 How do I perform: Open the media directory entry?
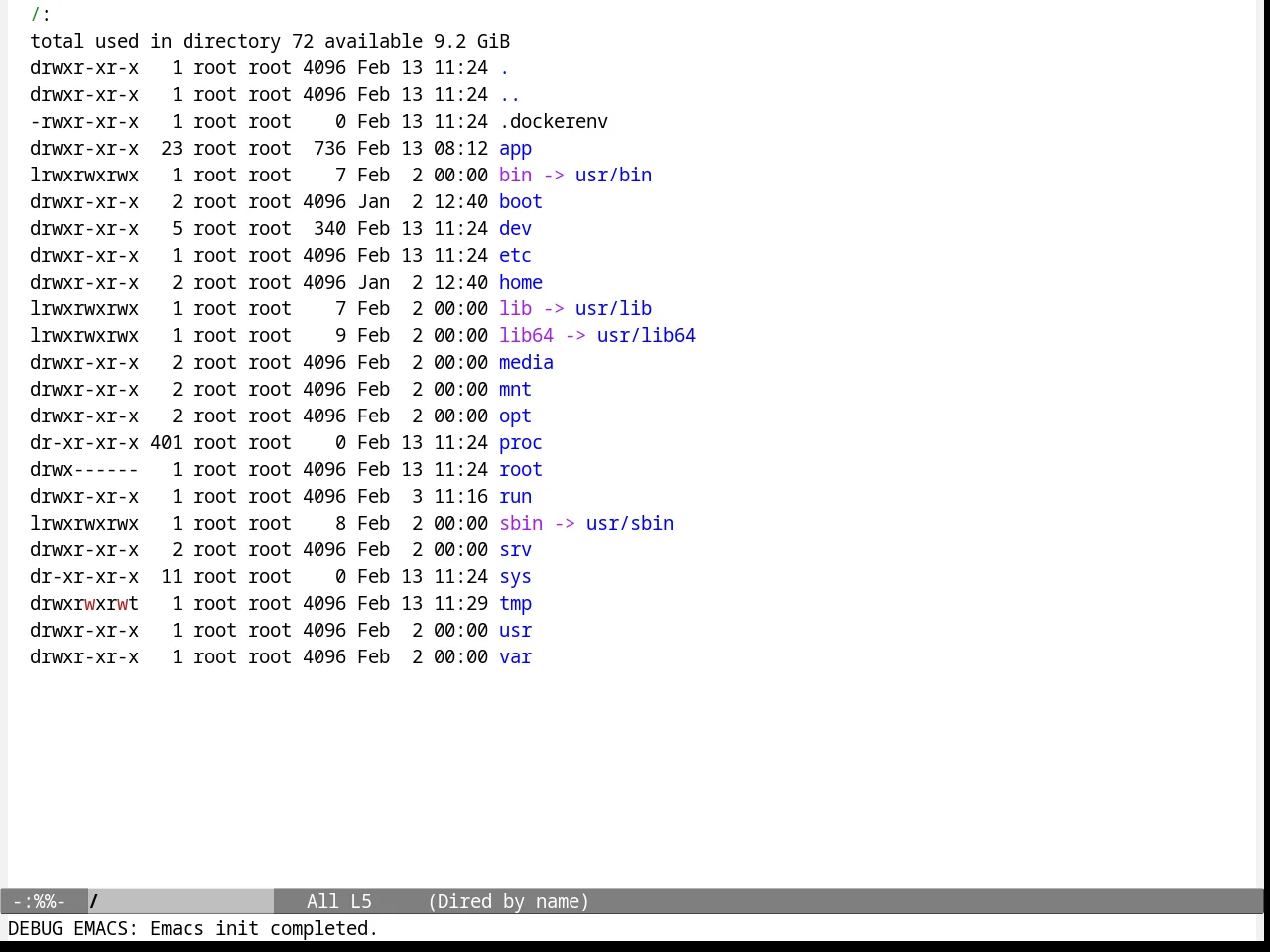pyautogui.click(x=526, y=362)
